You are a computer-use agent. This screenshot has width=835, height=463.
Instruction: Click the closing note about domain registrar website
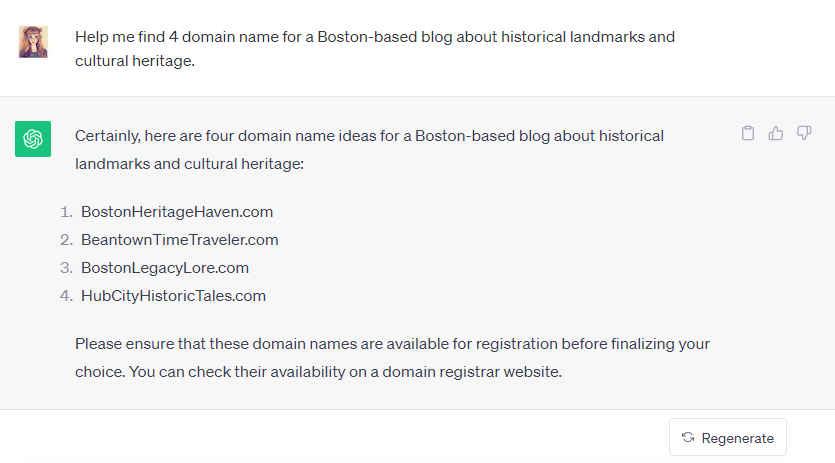click(392, 358)
